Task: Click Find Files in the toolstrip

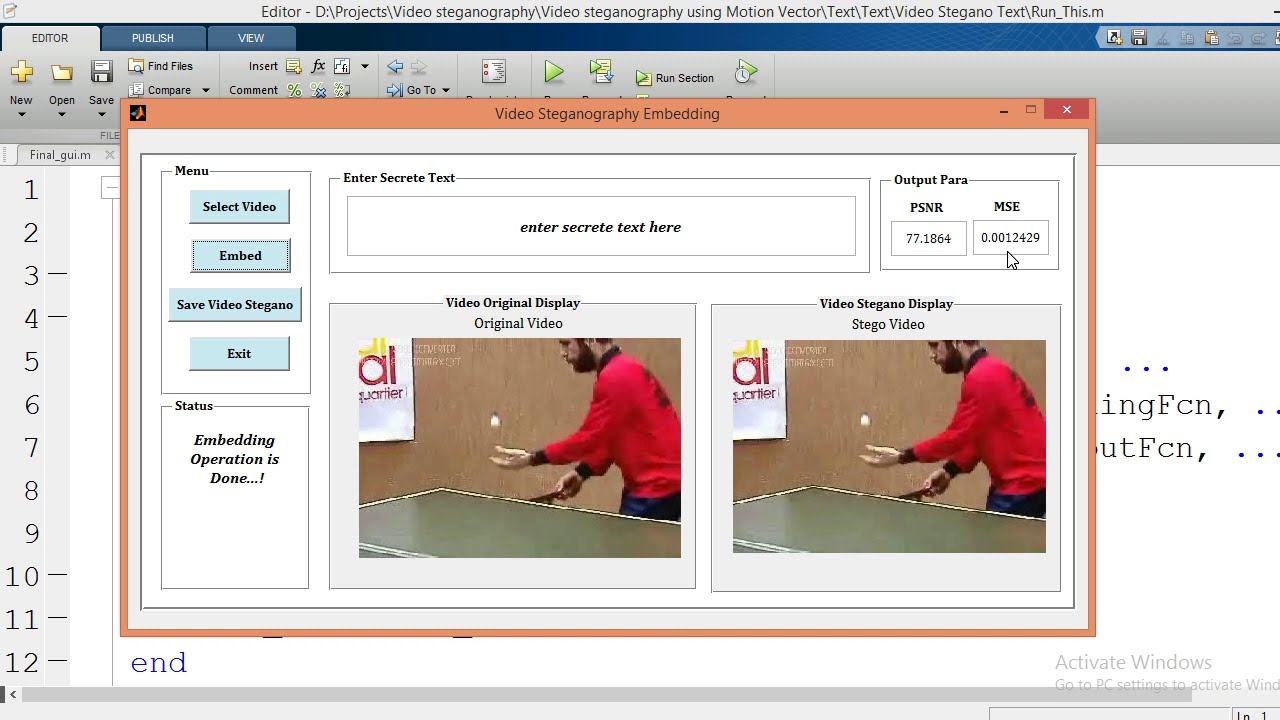Action: [x=160, y=66]
